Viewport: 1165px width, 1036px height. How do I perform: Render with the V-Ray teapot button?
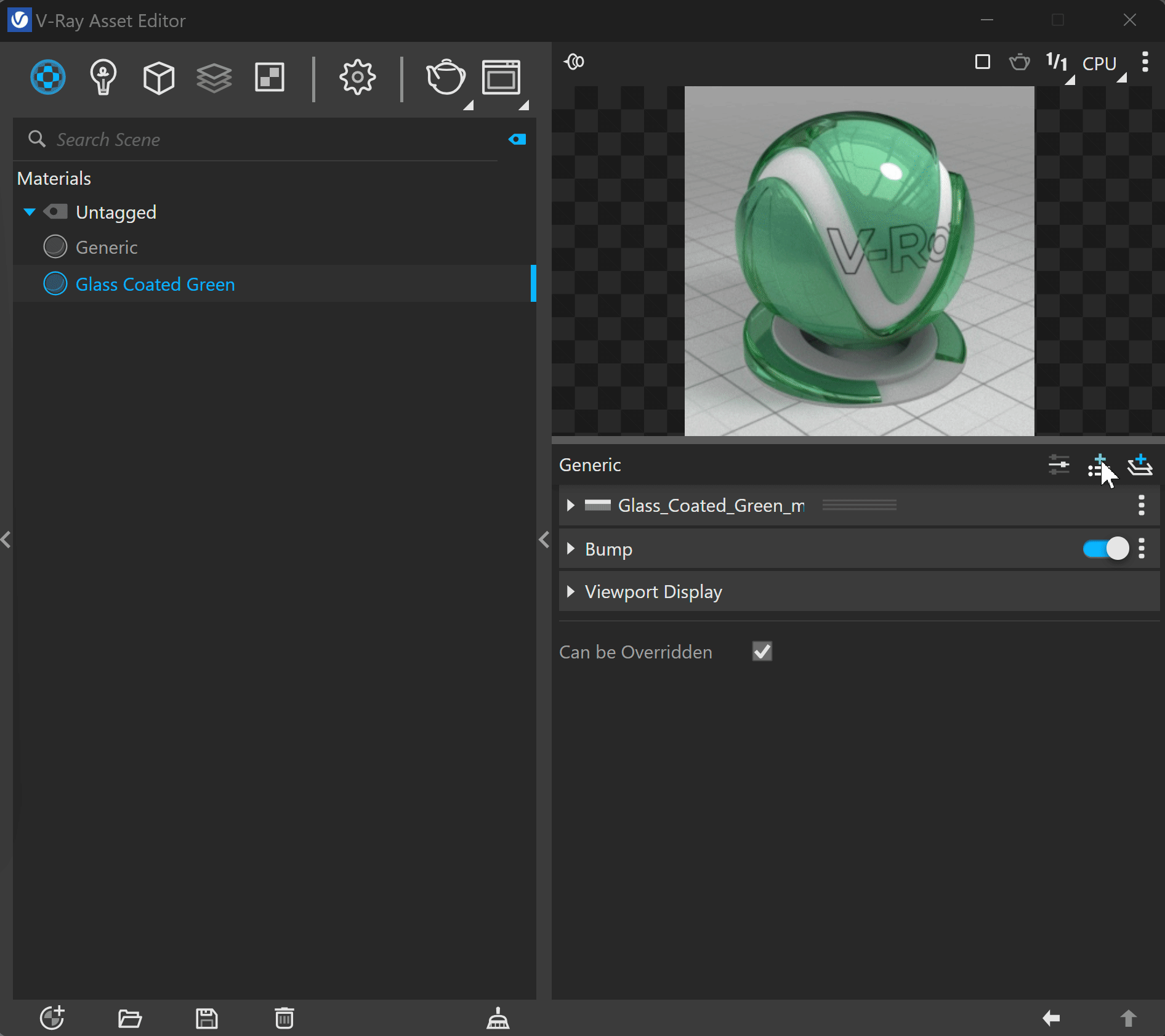click(445, 77)
